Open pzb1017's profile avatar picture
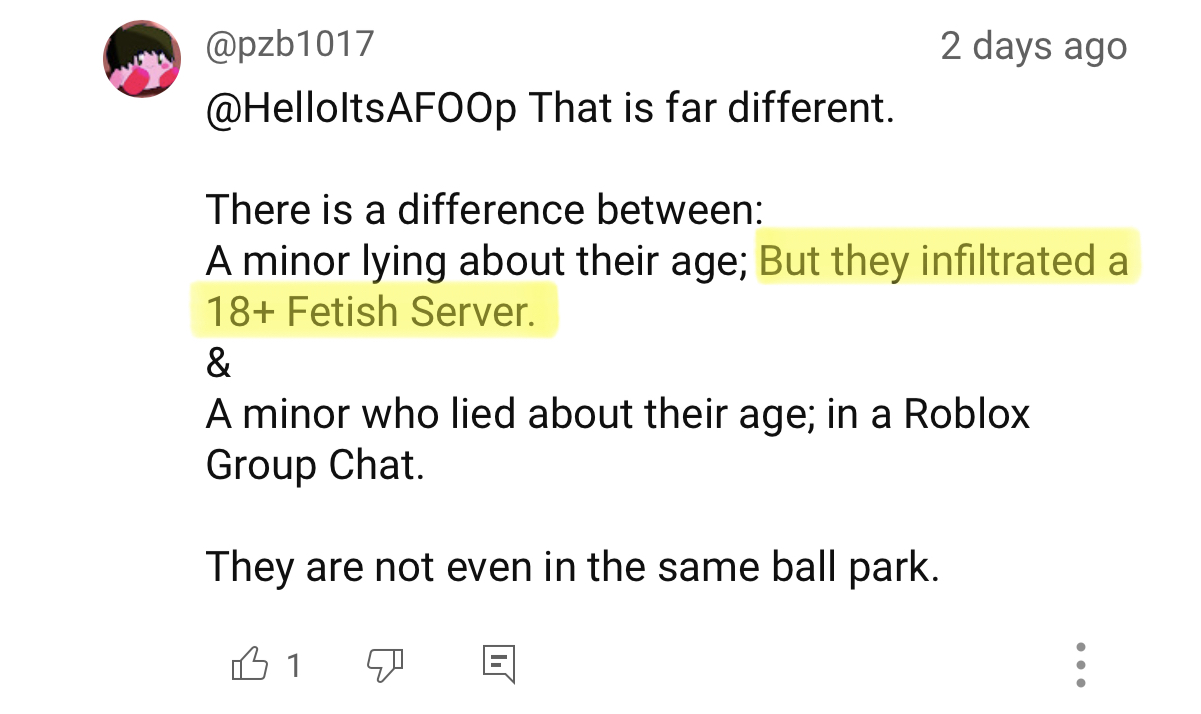 pyautogui.click(x=142, y=58)
